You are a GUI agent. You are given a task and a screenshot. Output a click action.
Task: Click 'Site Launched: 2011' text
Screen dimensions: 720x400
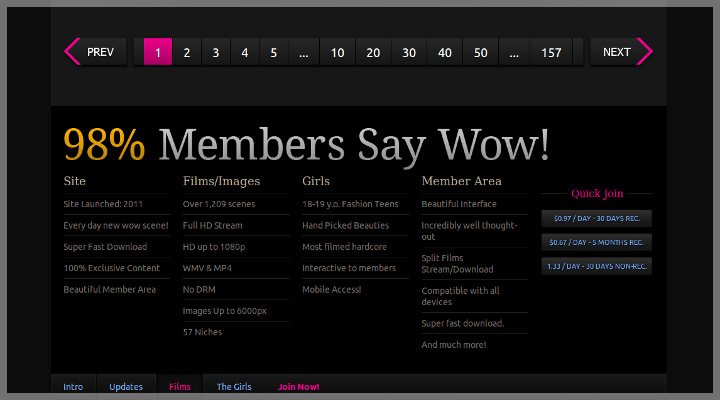click(x=103, y=204)
